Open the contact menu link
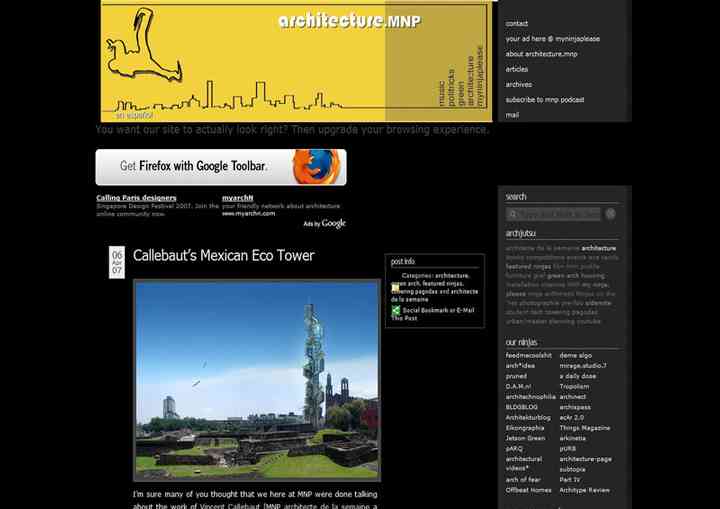This screenshot has width=720, height=509. [517, 23]
